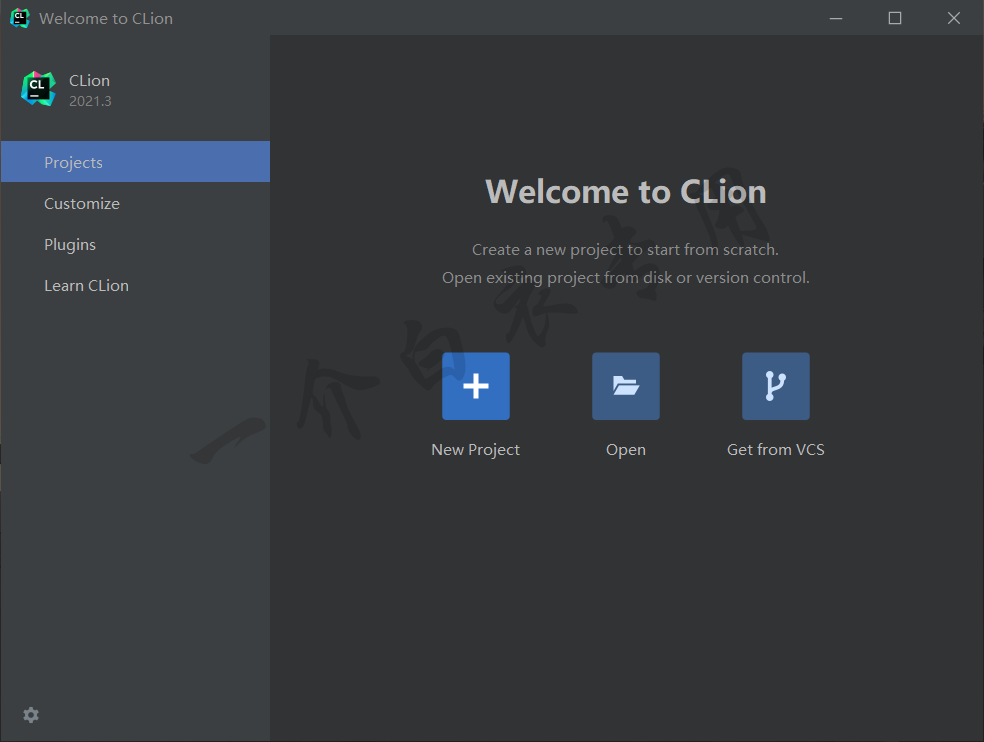This screenshot has width=984, height=742.
Task: Click the Get from VCS label
Action: pyautogui.click(x=776, y=449)
